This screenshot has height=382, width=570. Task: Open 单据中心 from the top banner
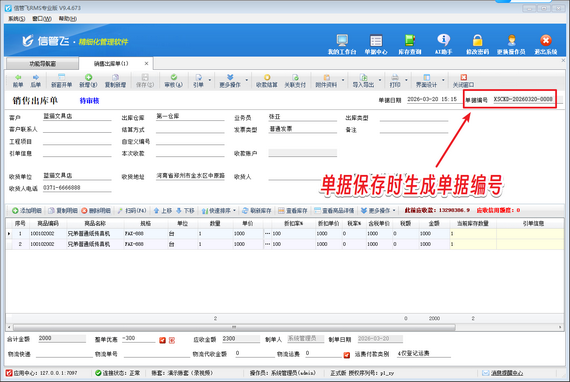(x=376, y=44)
